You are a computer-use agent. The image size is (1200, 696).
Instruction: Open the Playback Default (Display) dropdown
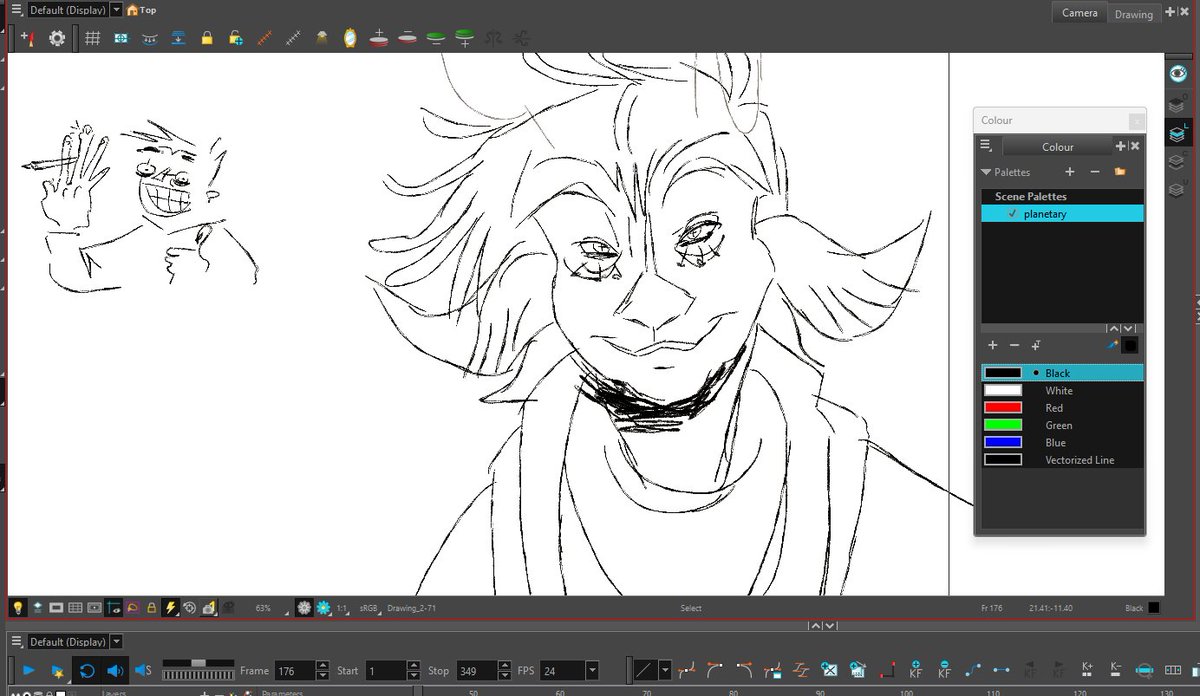point(117,641)
